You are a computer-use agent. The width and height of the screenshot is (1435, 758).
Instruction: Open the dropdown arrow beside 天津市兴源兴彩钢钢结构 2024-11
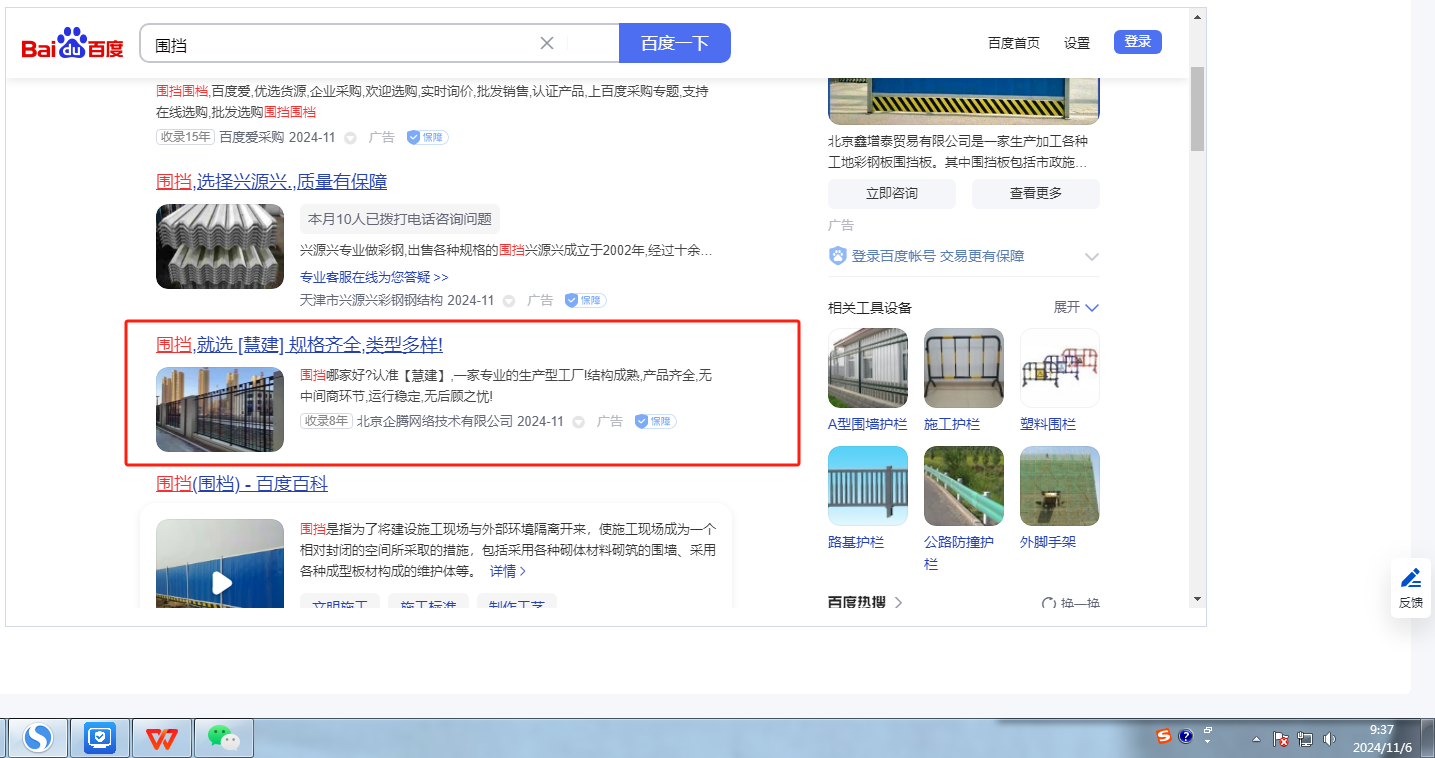509,301
